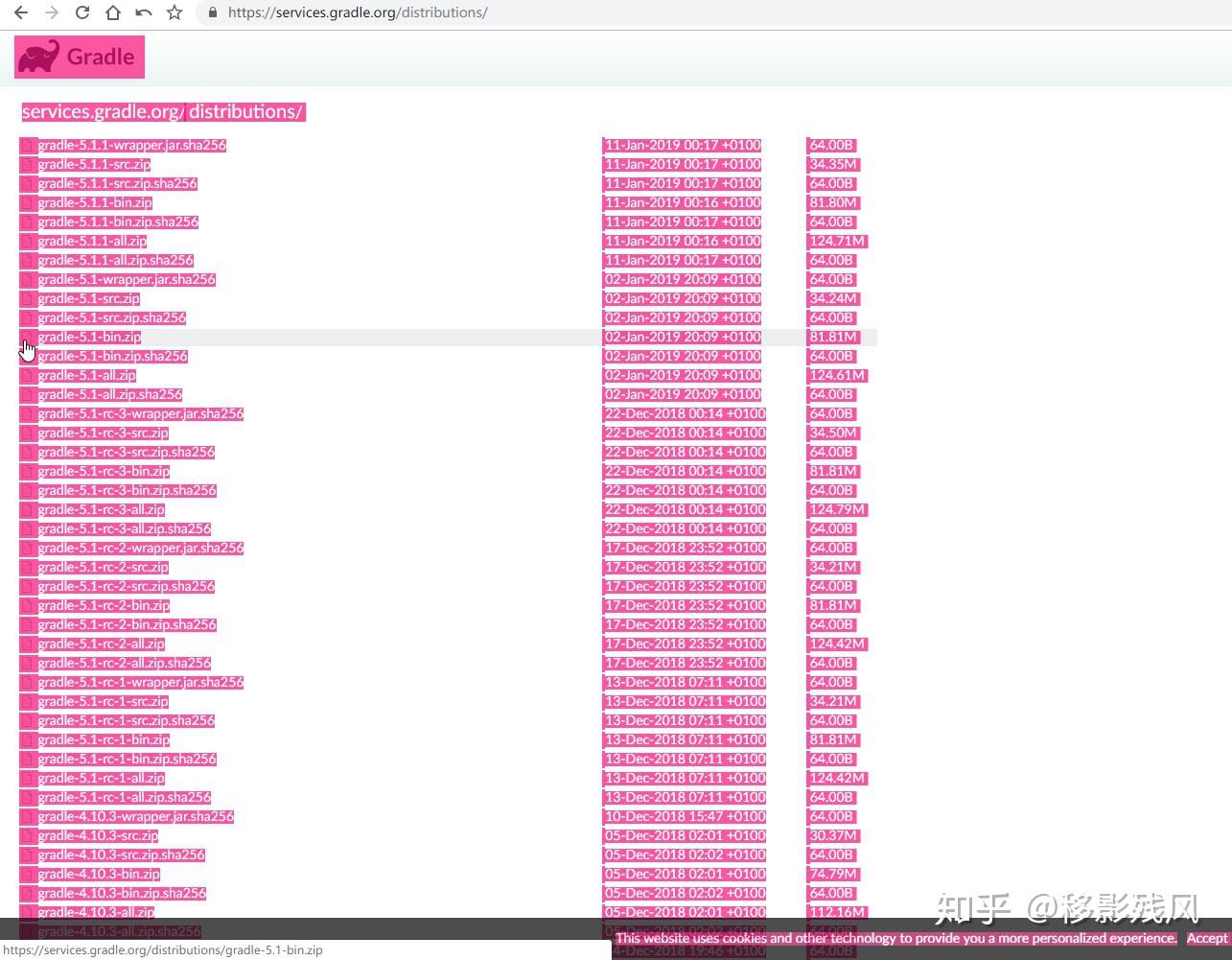Click file icon beside gradle-5.1-rc-1-bin.zip
The width and height of the screenshot is (1232, 960).
point(28,740)
